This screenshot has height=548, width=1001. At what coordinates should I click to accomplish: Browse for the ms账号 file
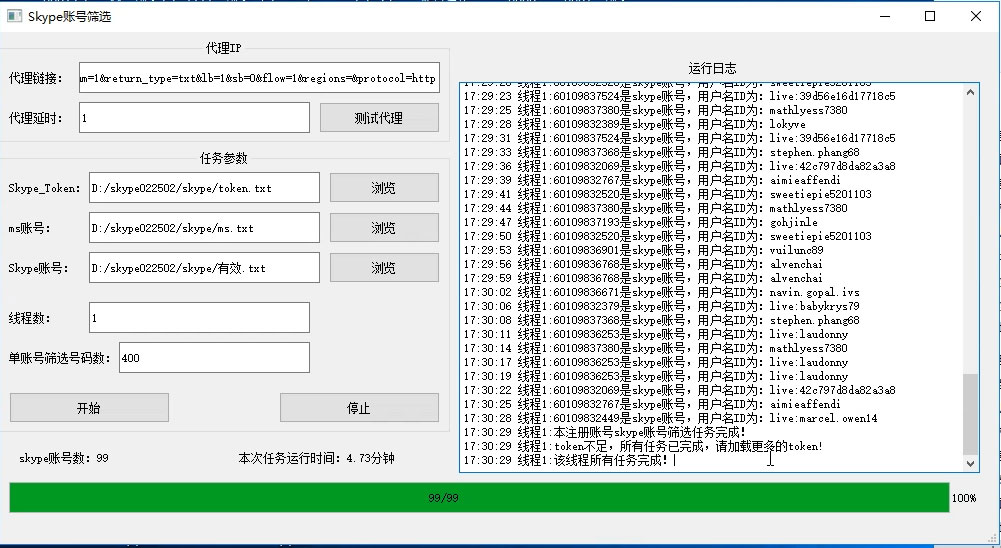tap(384, 228)
